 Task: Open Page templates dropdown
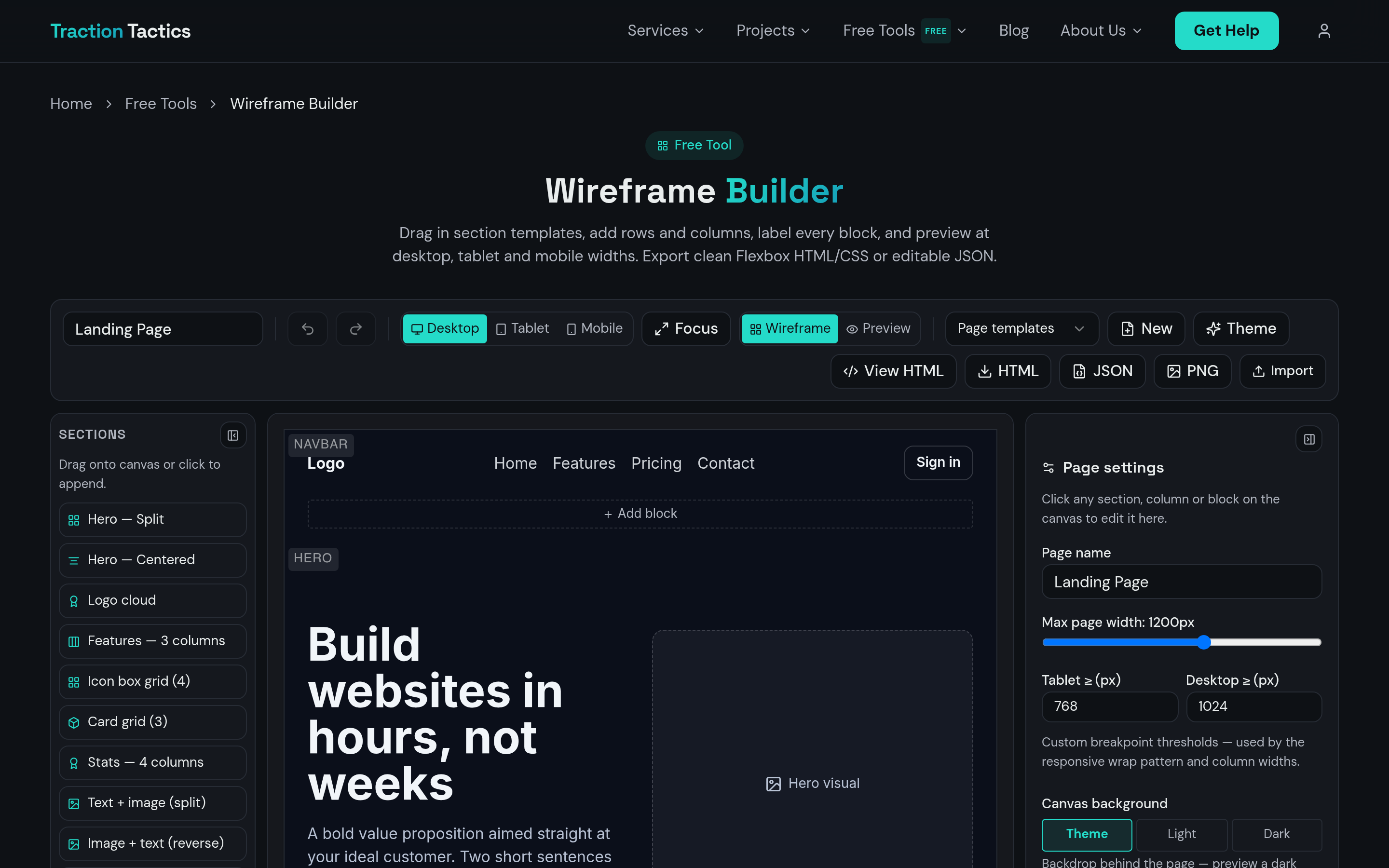coord(1021,329)
